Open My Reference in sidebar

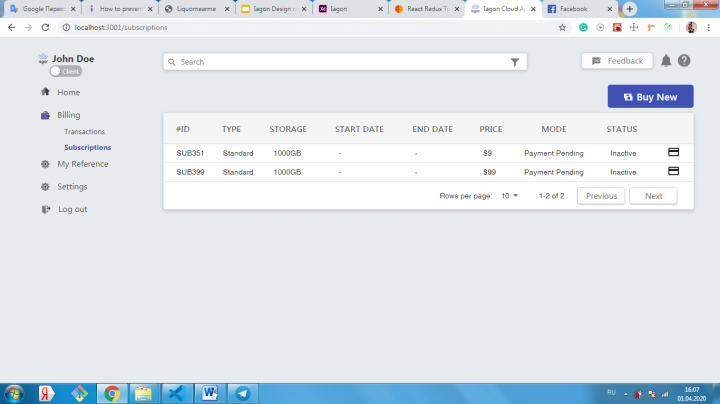pyautogui.click(x=83, y=164)
